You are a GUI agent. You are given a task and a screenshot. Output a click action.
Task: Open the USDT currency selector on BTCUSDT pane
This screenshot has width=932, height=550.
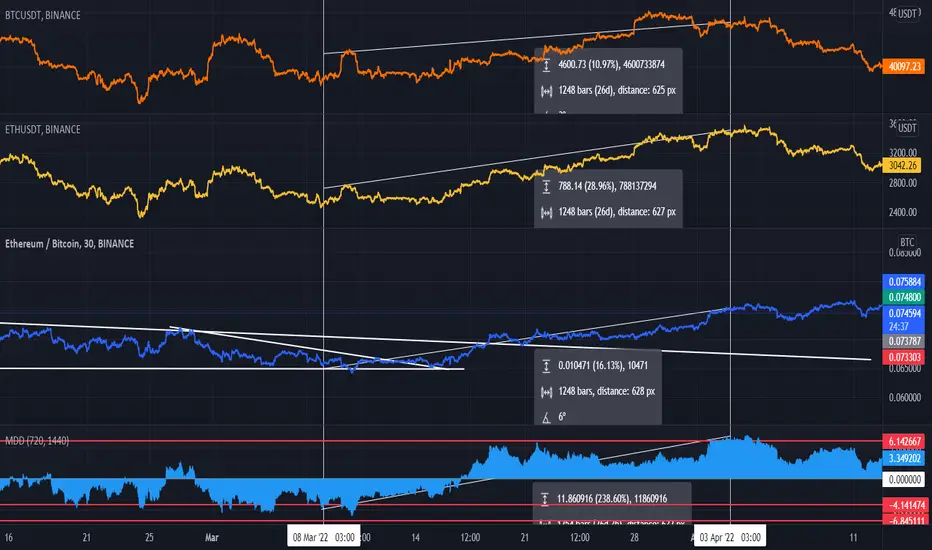[x=907, y=13]
